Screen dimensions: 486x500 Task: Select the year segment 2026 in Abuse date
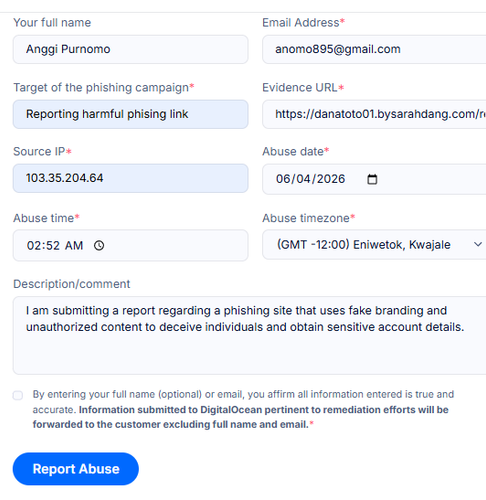(331, 179)
